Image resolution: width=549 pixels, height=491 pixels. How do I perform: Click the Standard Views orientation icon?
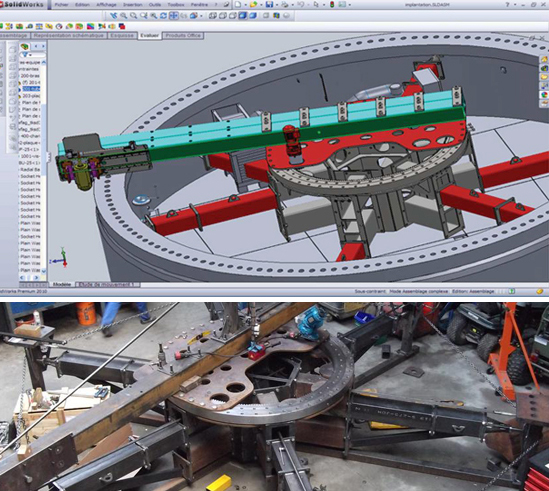[194, 16]
